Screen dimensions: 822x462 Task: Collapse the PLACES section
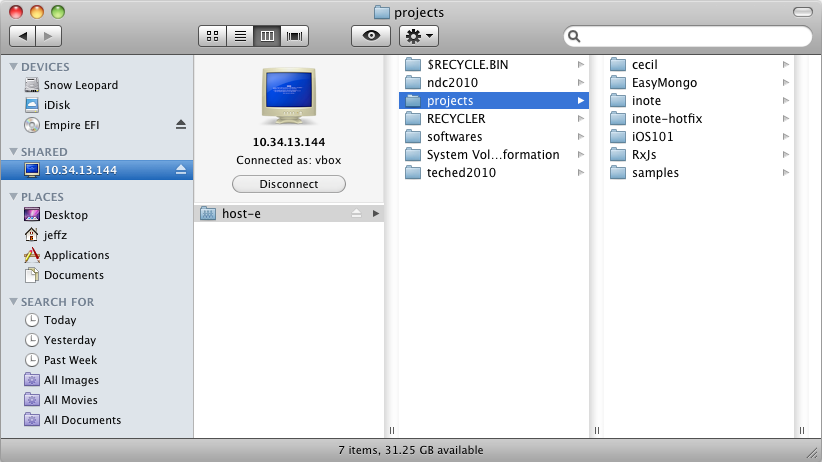tap(14, 197)
